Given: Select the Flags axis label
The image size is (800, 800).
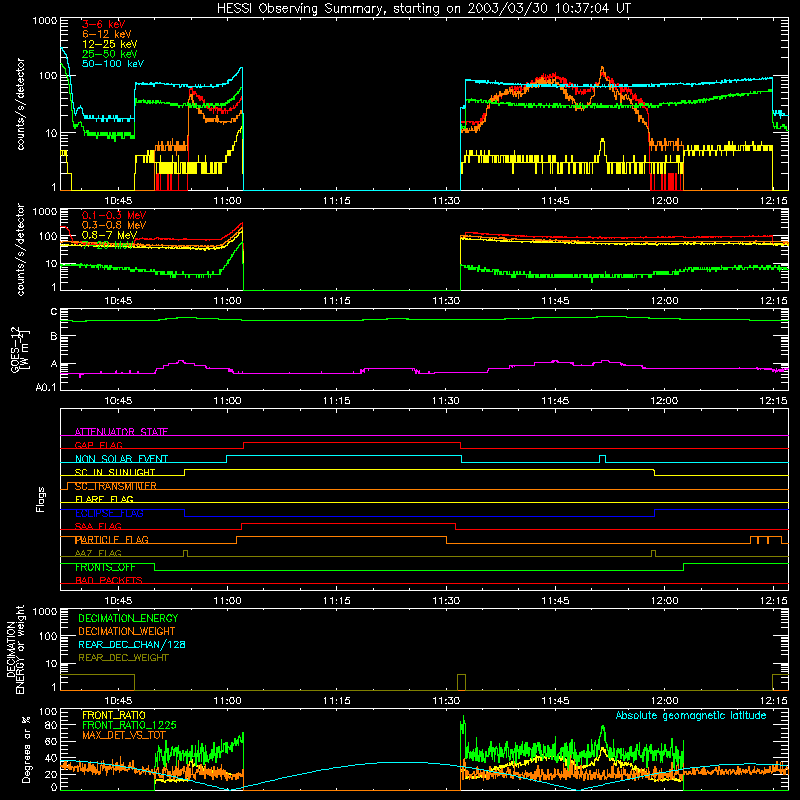Looking at the screenshot, I should tap(40, 499).
